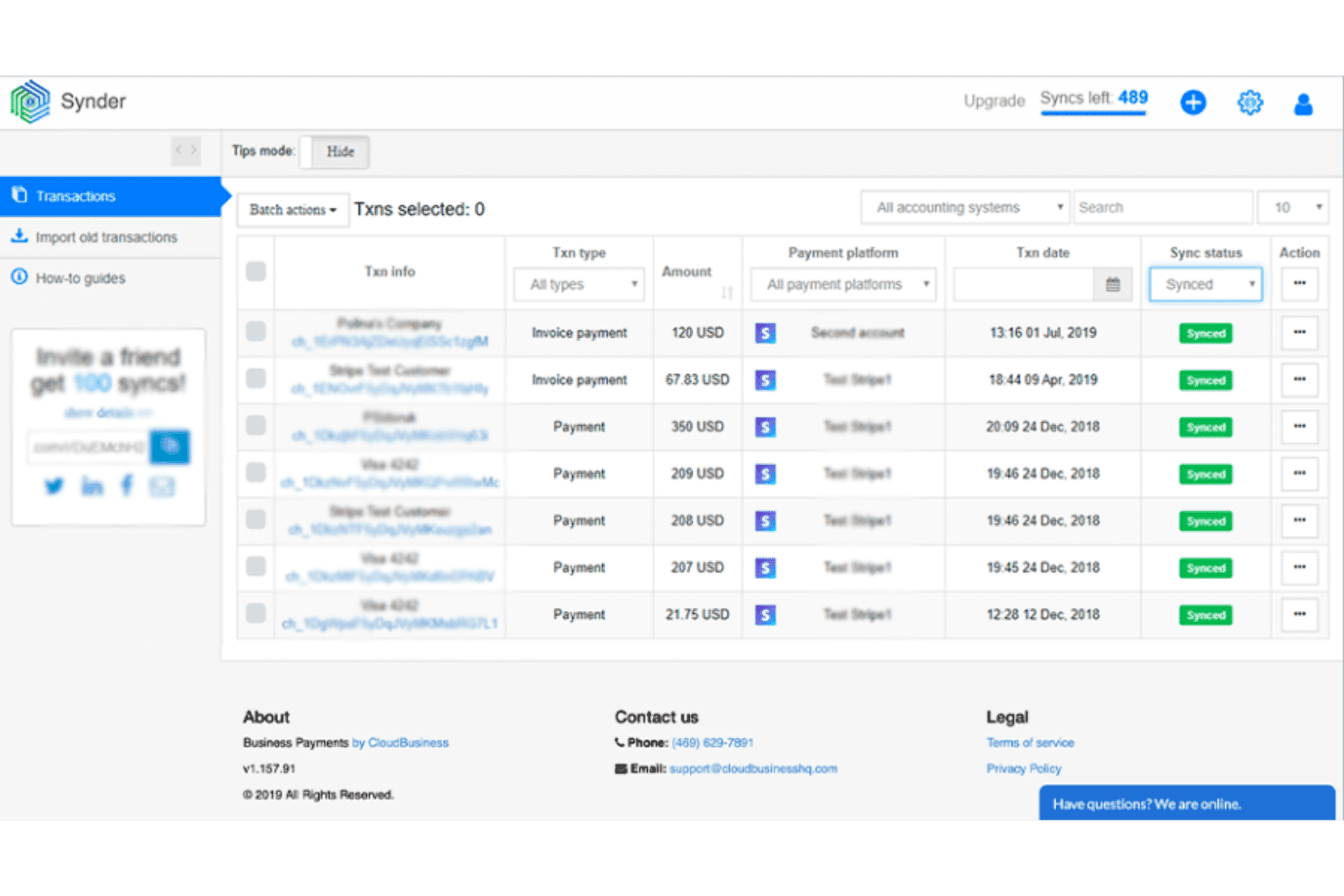Select checkbox for 208 USD transaction

point(256,520)
